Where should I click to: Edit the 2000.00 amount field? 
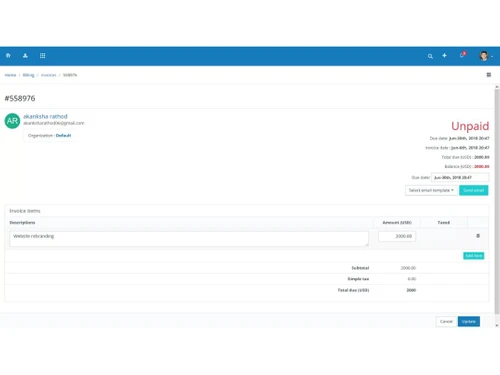click(x=397, y=236)
